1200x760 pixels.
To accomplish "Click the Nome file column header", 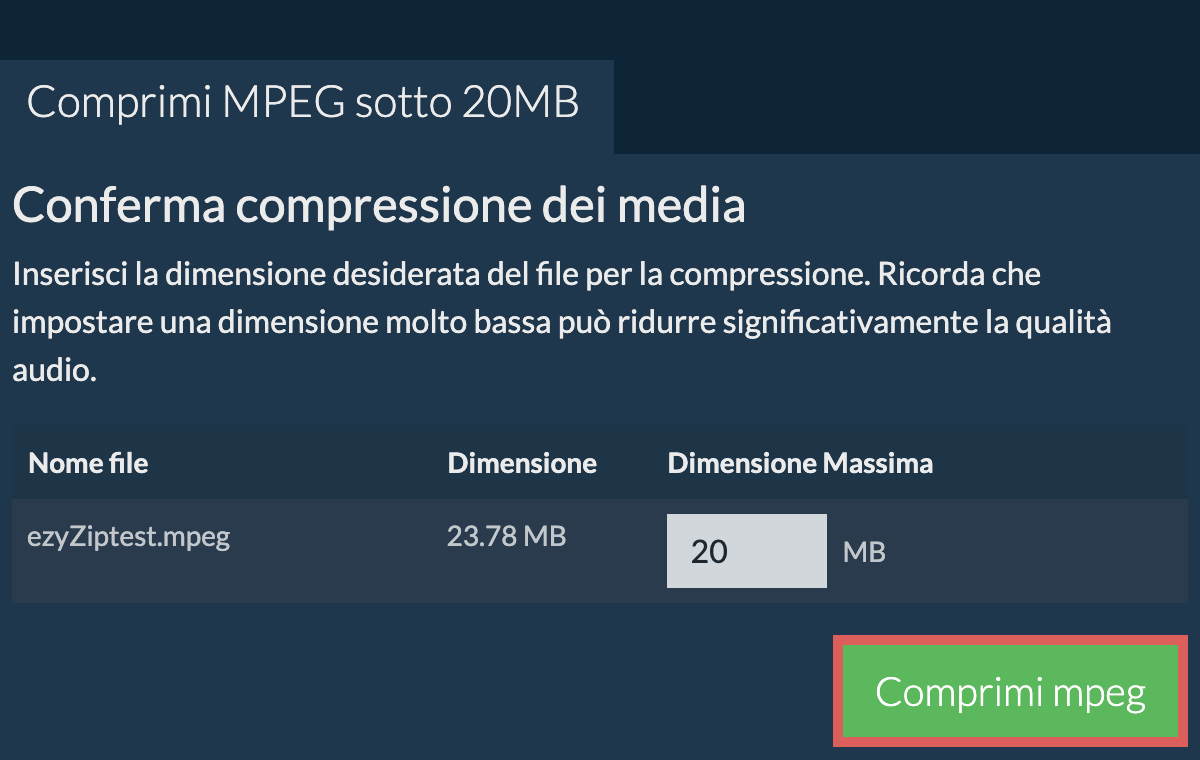I will point(88,463).
